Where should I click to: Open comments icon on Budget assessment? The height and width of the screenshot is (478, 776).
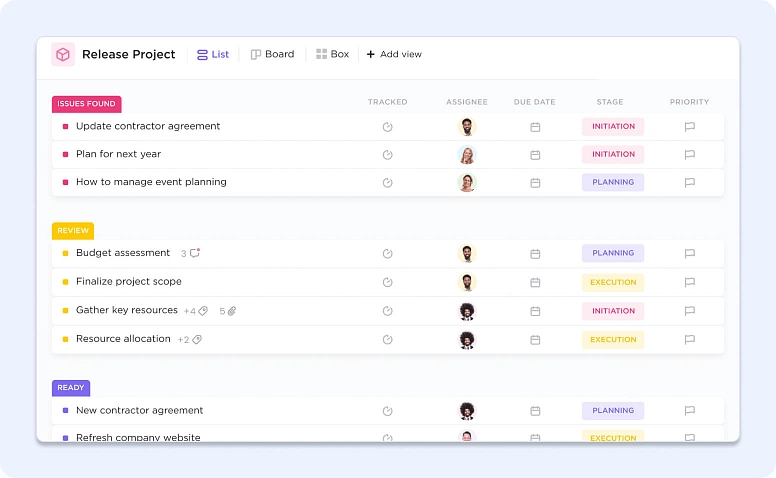pos(195,254)
